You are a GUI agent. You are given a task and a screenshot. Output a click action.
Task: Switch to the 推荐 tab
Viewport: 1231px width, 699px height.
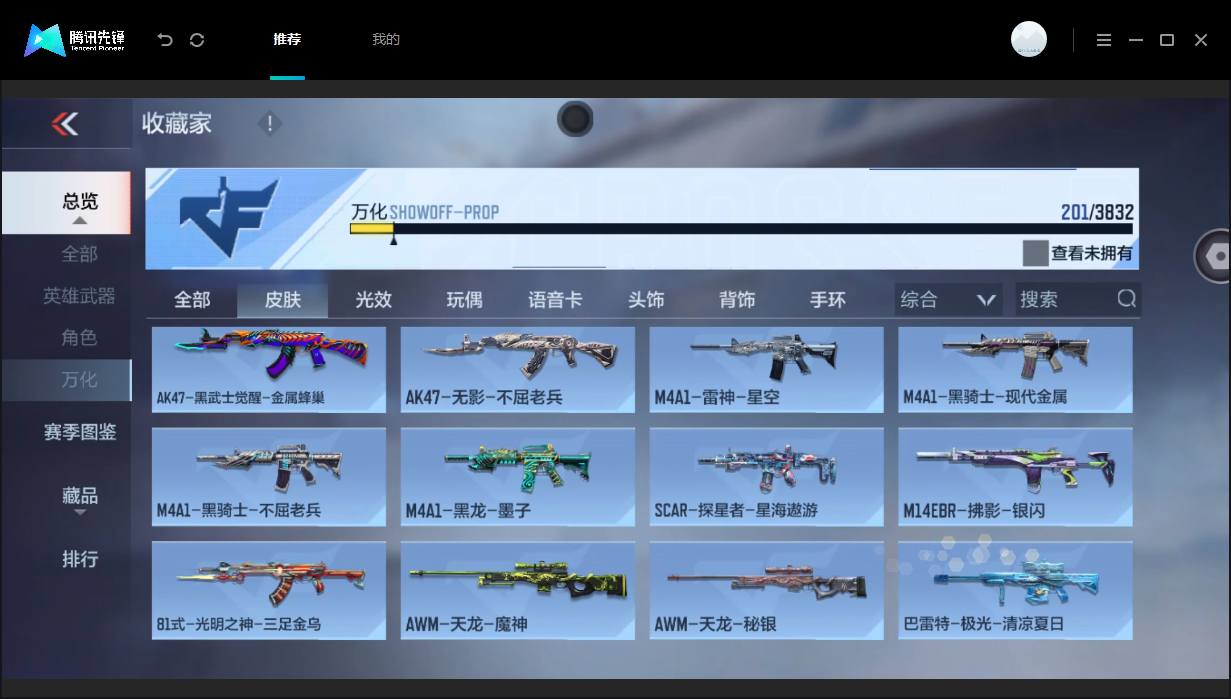coord(287,40)
